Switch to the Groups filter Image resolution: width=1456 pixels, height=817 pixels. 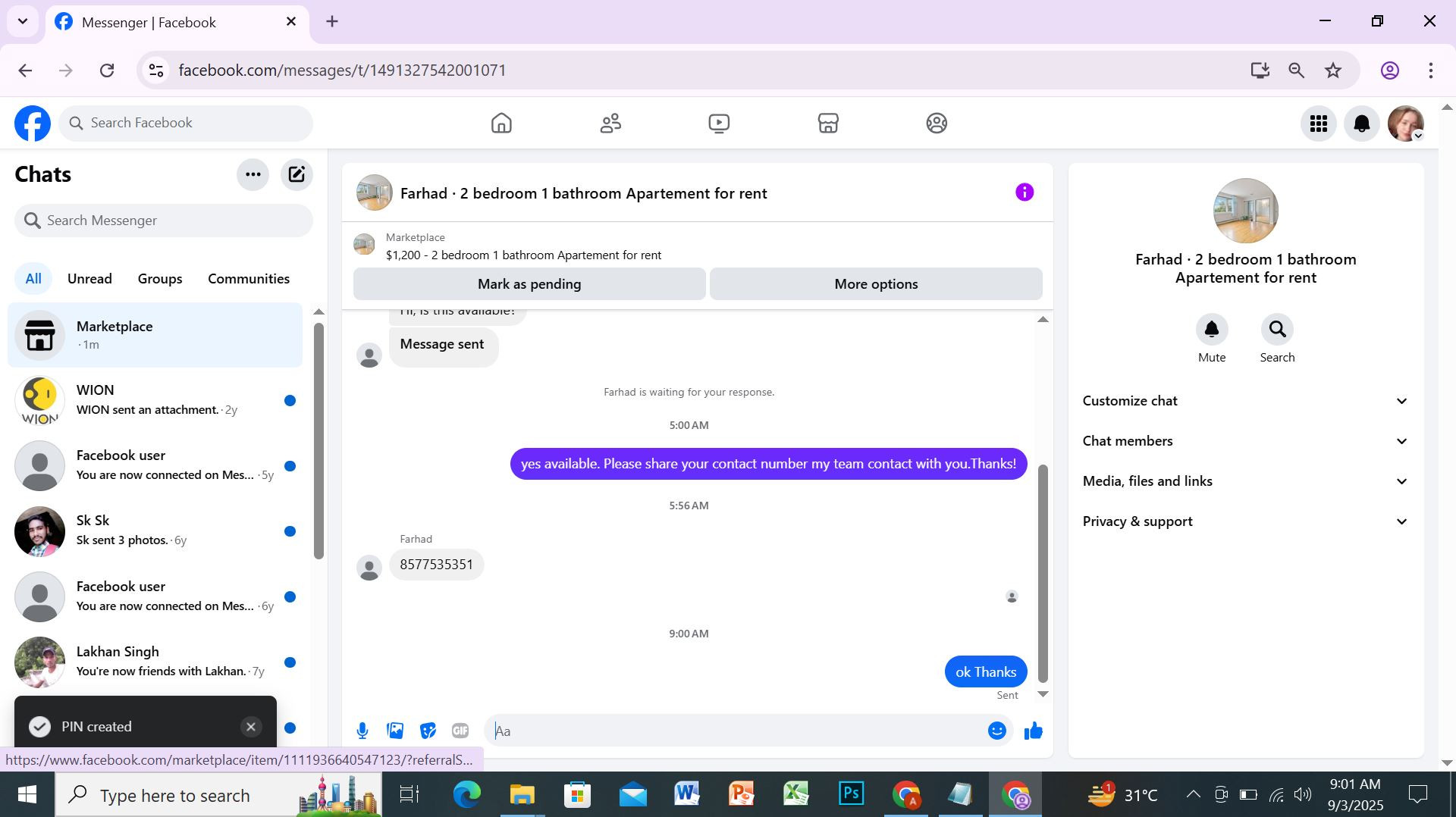pyautogui.click(x=160, y=279)
